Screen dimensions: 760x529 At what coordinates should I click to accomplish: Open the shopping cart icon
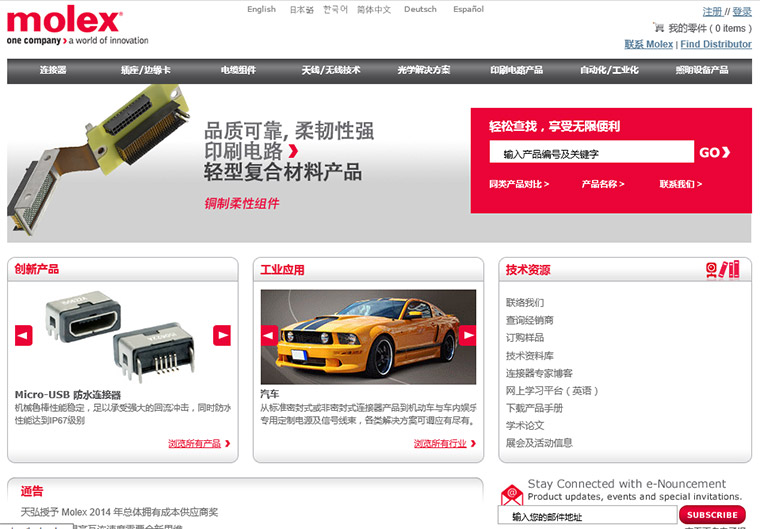point(658,28)
